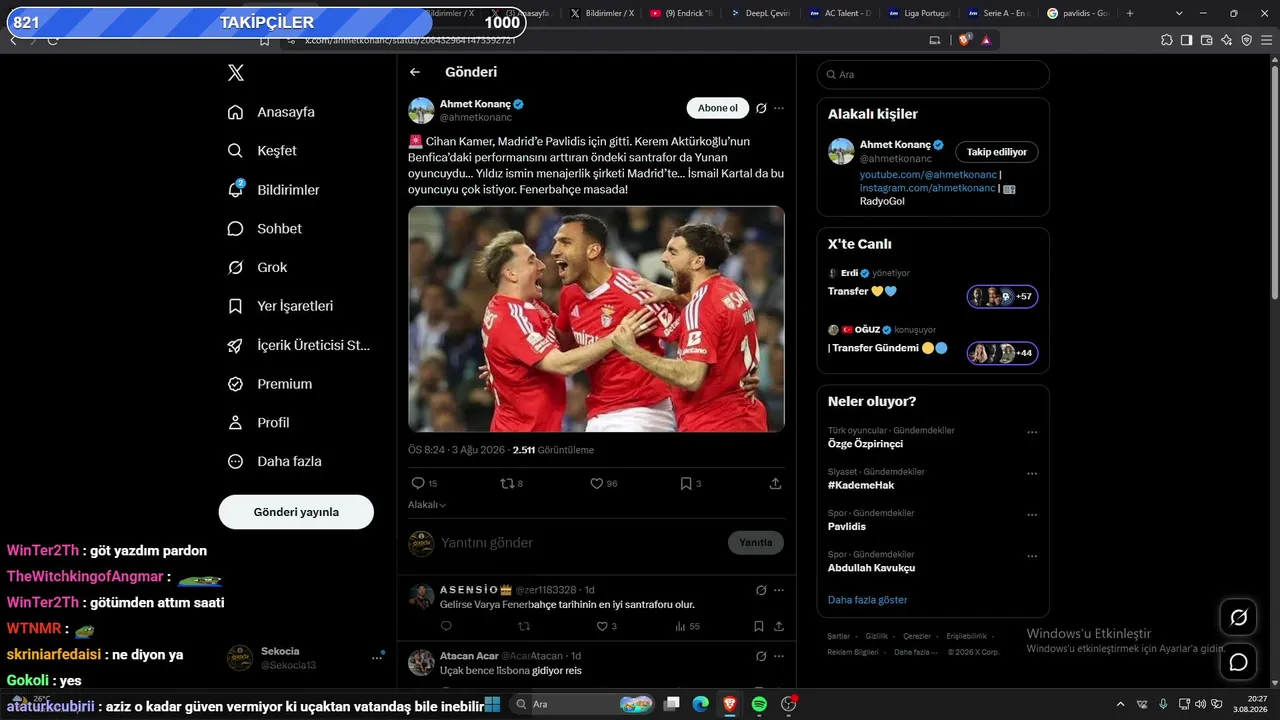Reply to ASENSİO's comment

tap(446, 626)
